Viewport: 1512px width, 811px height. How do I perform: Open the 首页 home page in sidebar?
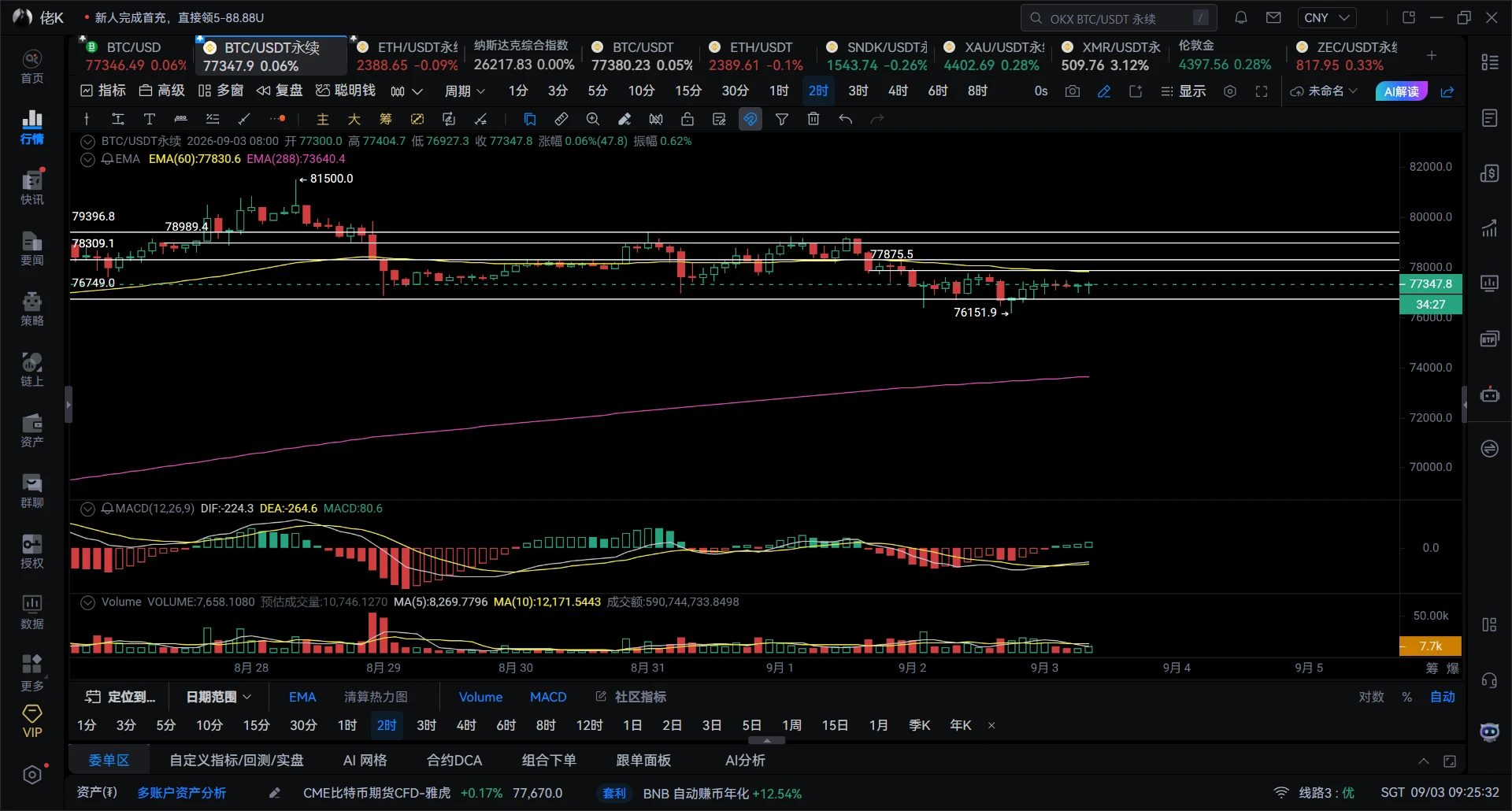point(32,67)
